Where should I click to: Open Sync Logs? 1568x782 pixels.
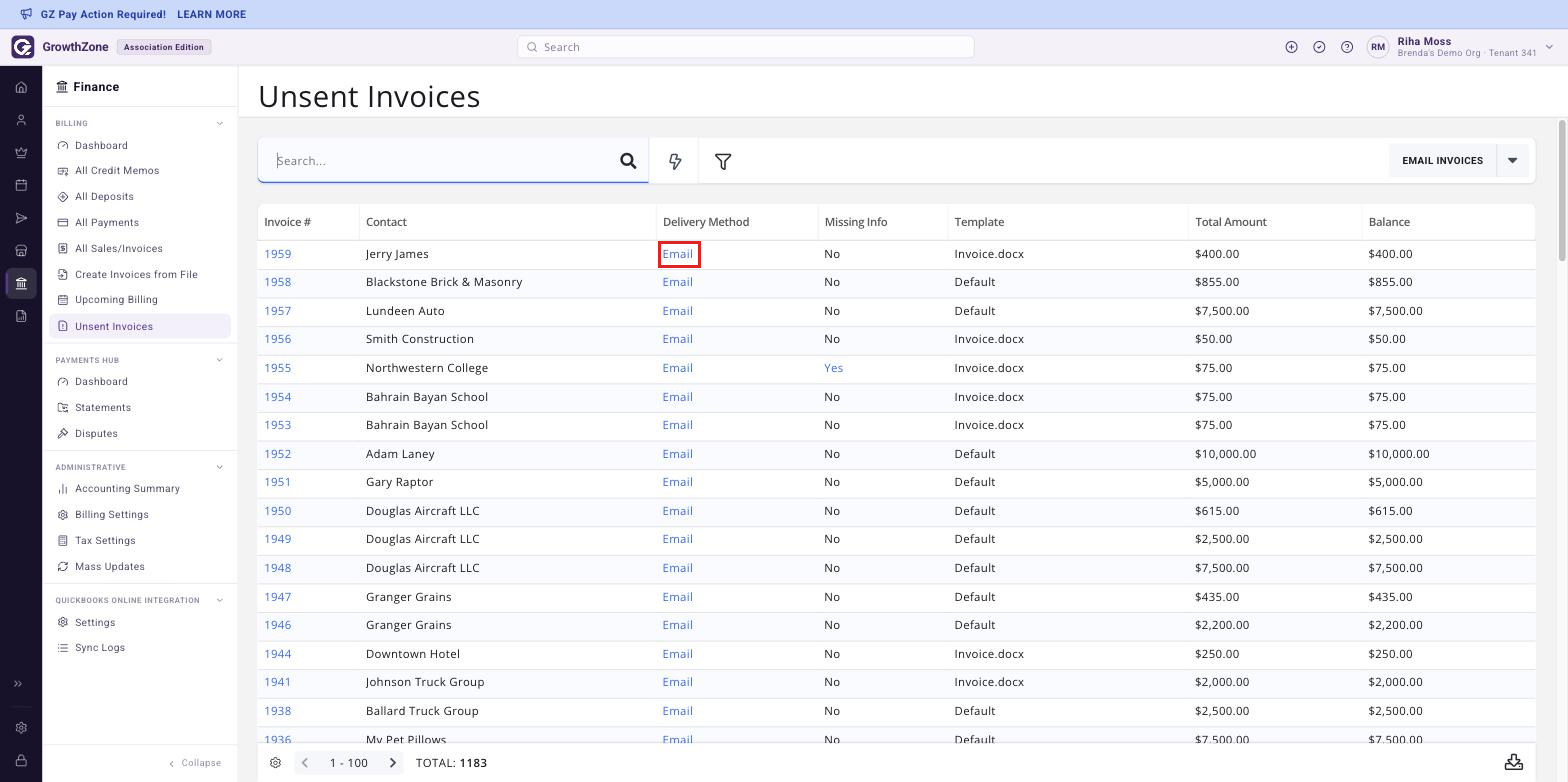(x=100, y=648)
